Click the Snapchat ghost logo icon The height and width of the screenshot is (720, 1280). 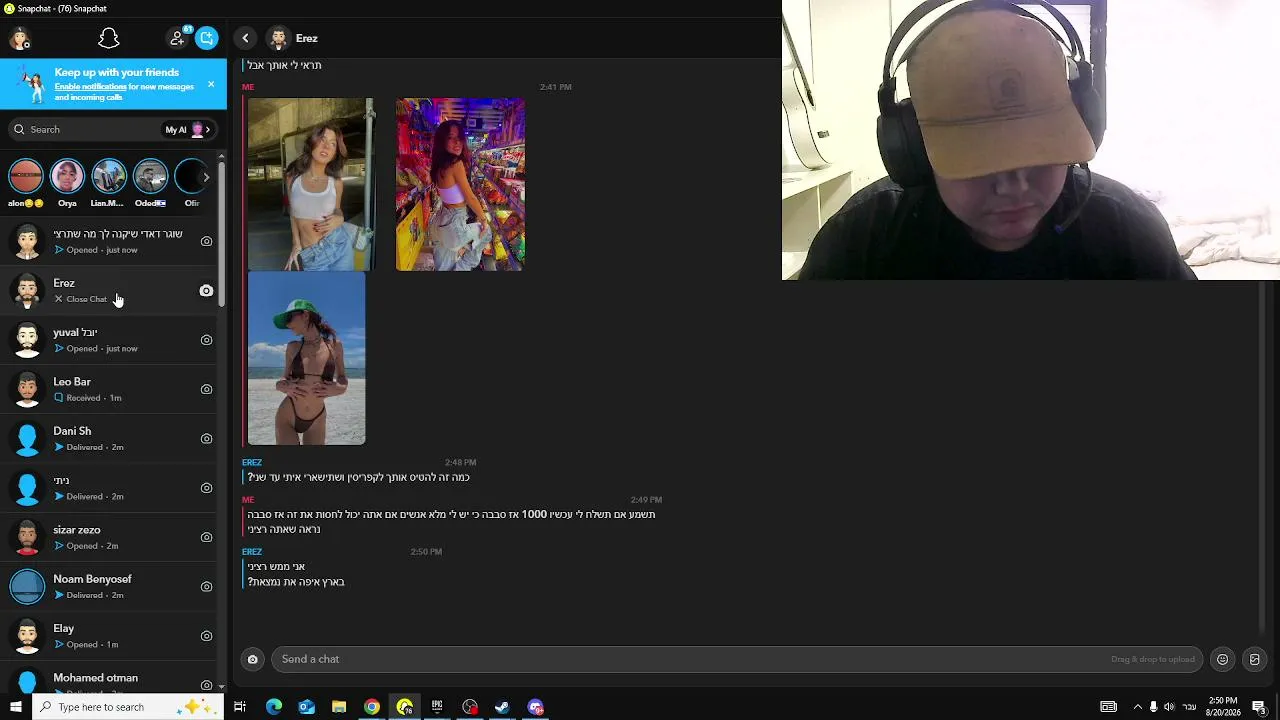pyautogui.click(x=109, y=38)
